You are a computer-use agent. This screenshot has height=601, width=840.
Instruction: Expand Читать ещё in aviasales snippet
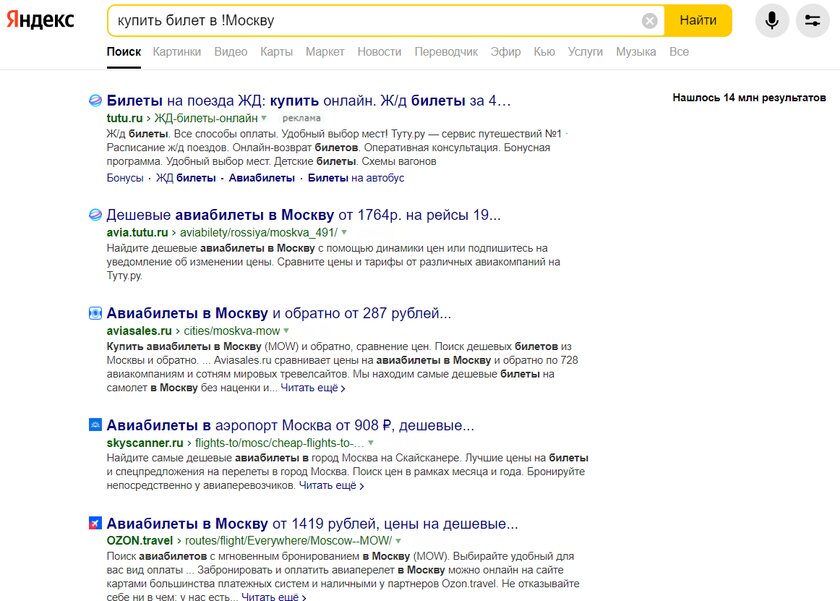tap(313, 388)
